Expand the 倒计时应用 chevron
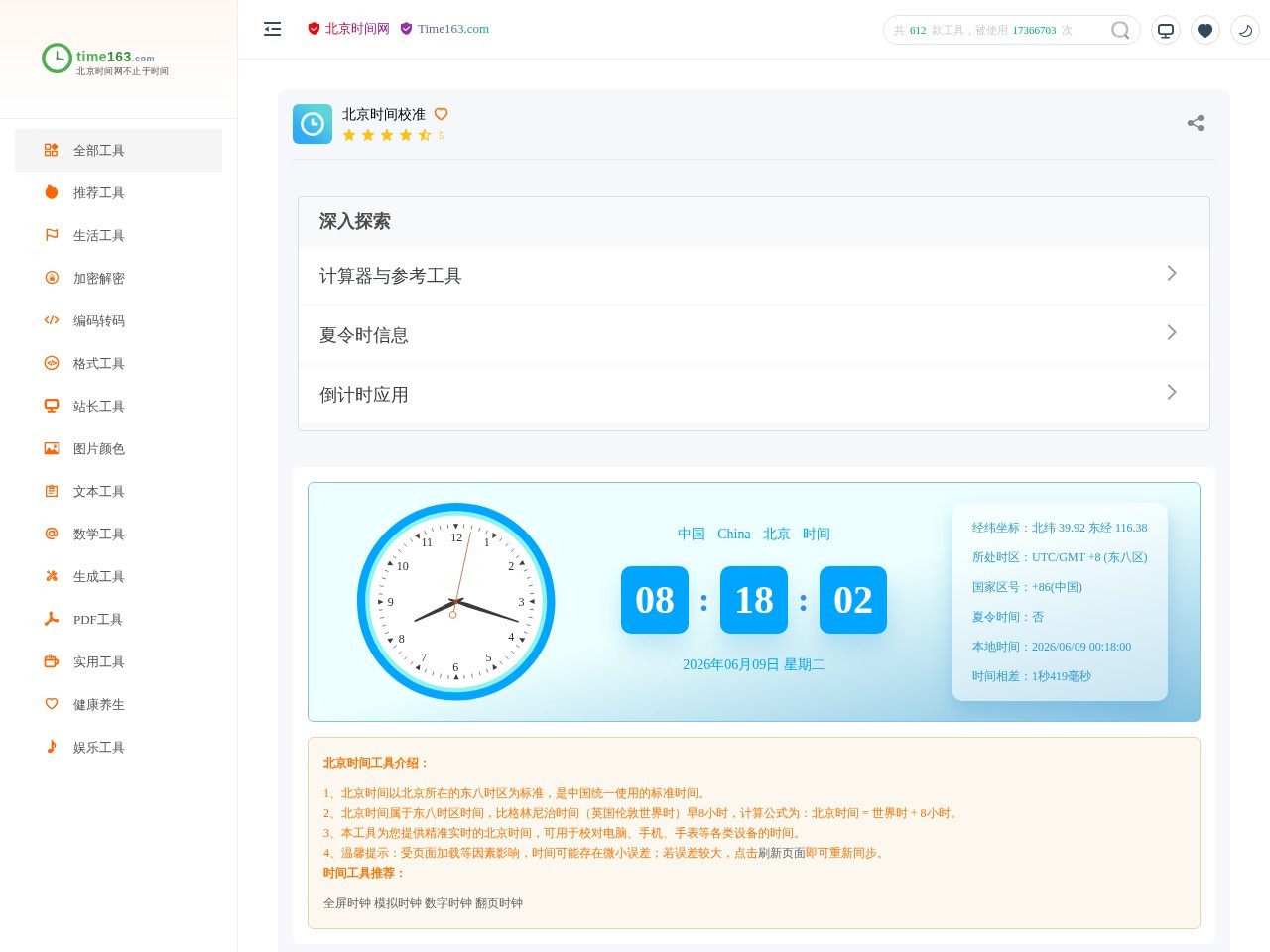Viewport: 1270px width, 952px height. (1172, 392)
